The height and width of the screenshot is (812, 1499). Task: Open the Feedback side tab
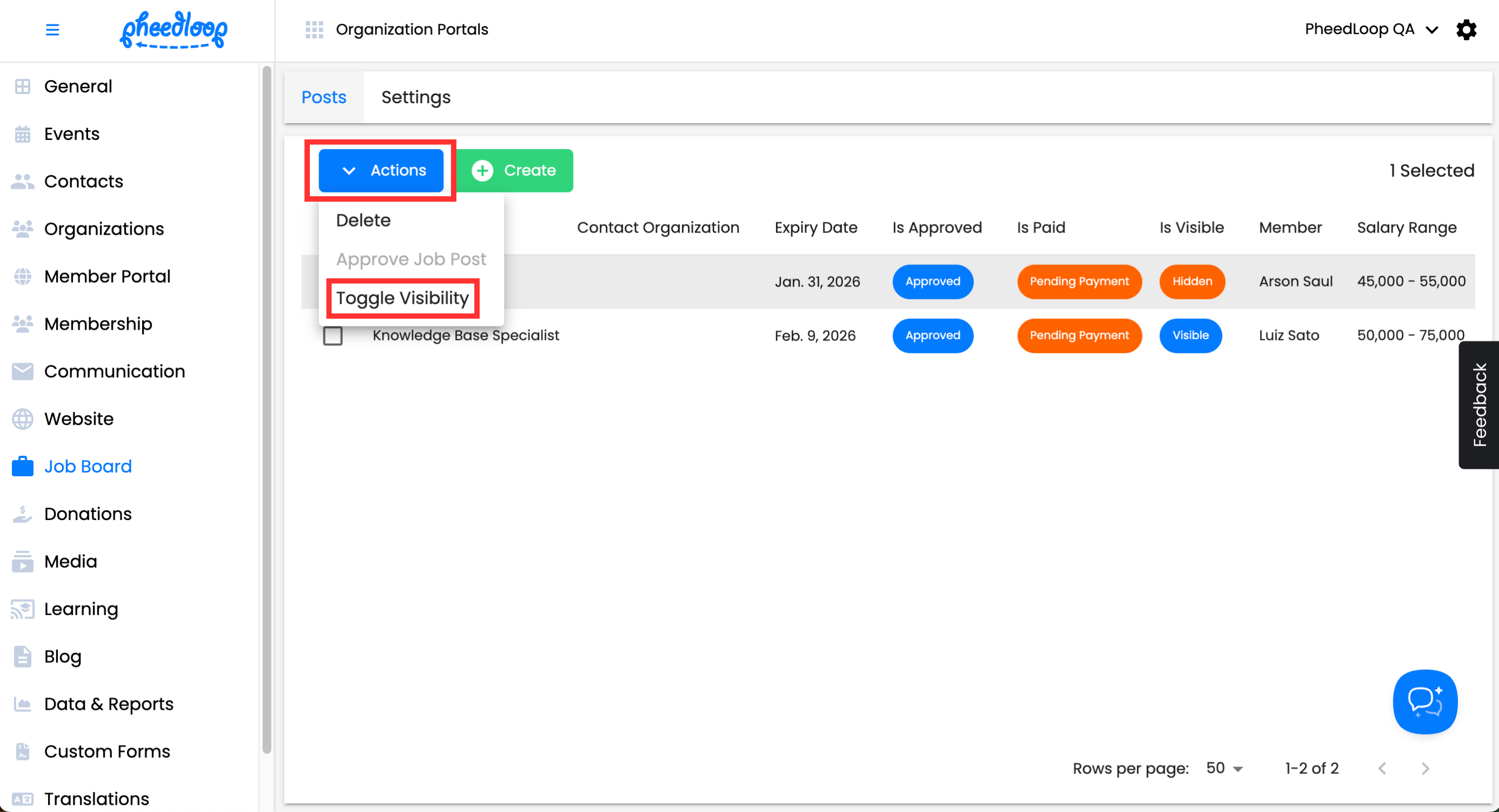(x=1478, y=405)
